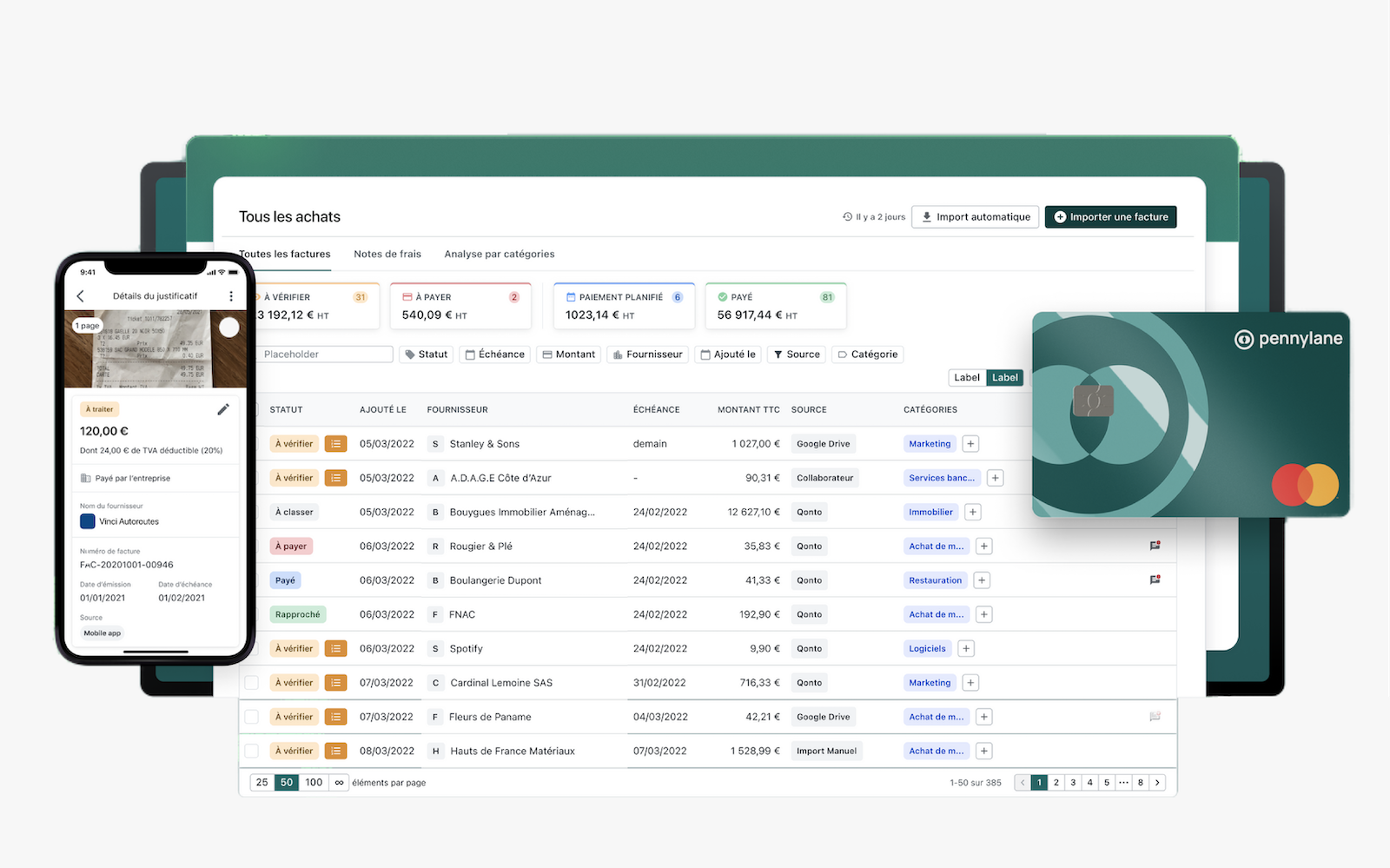The image size is (1390, 868).
Task: Check the checkbox on the Fleurs de Paname row
Action: pyautogui.click(x=252, y=716)
